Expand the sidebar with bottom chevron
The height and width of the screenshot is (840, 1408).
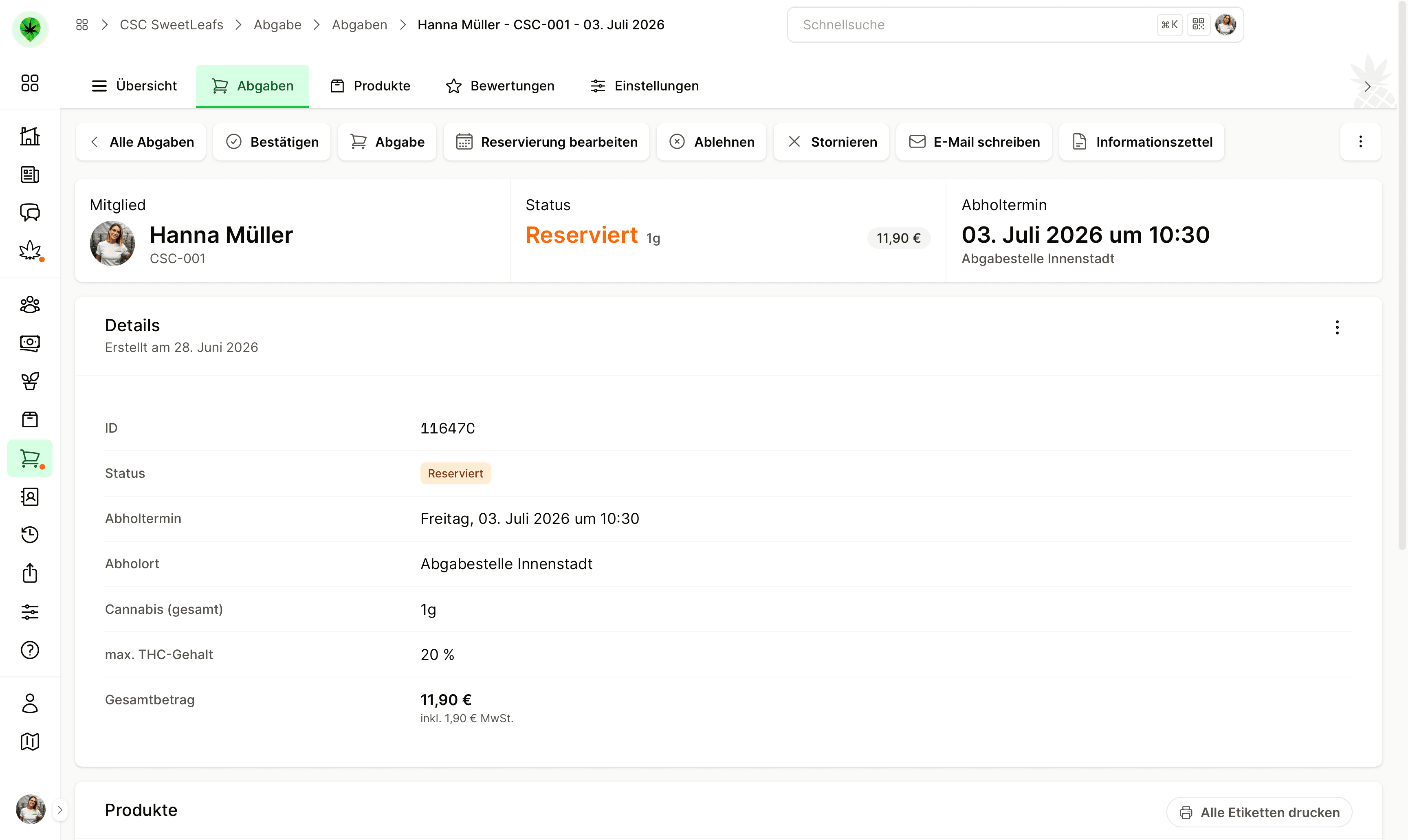click(x=60, y=809)
